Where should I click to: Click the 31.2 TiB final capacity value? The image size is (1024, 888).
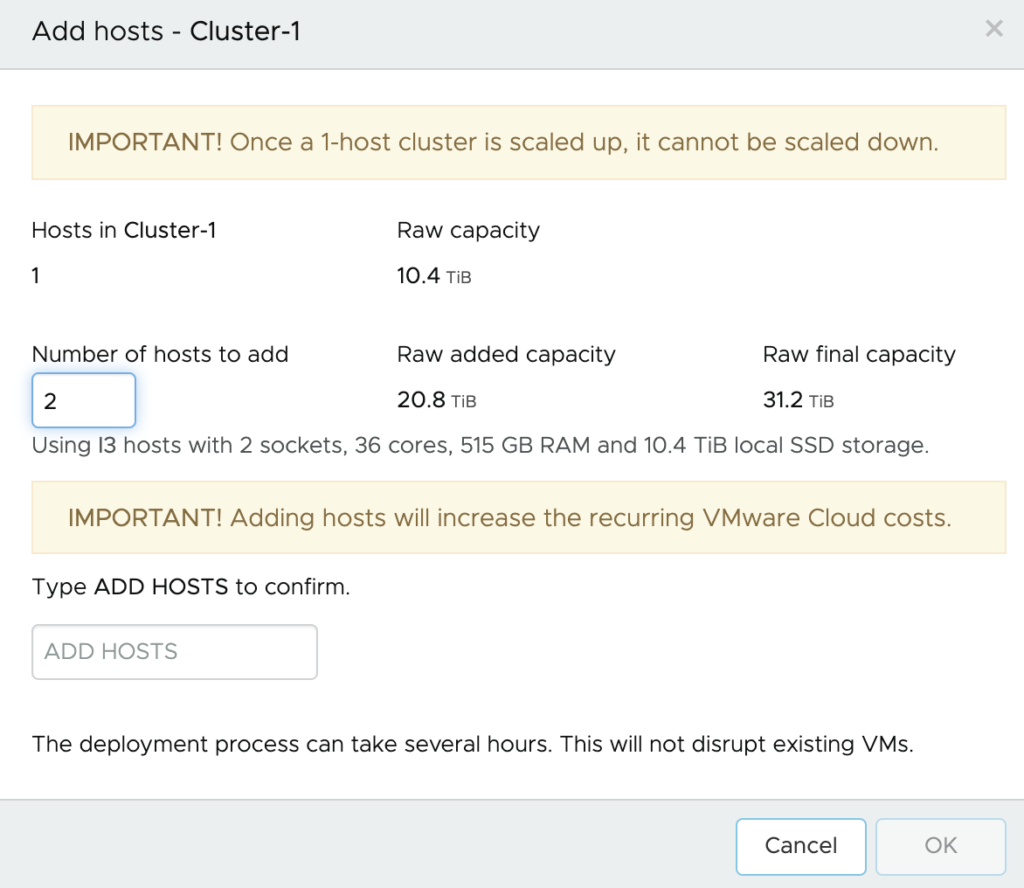tap(798, 400)
